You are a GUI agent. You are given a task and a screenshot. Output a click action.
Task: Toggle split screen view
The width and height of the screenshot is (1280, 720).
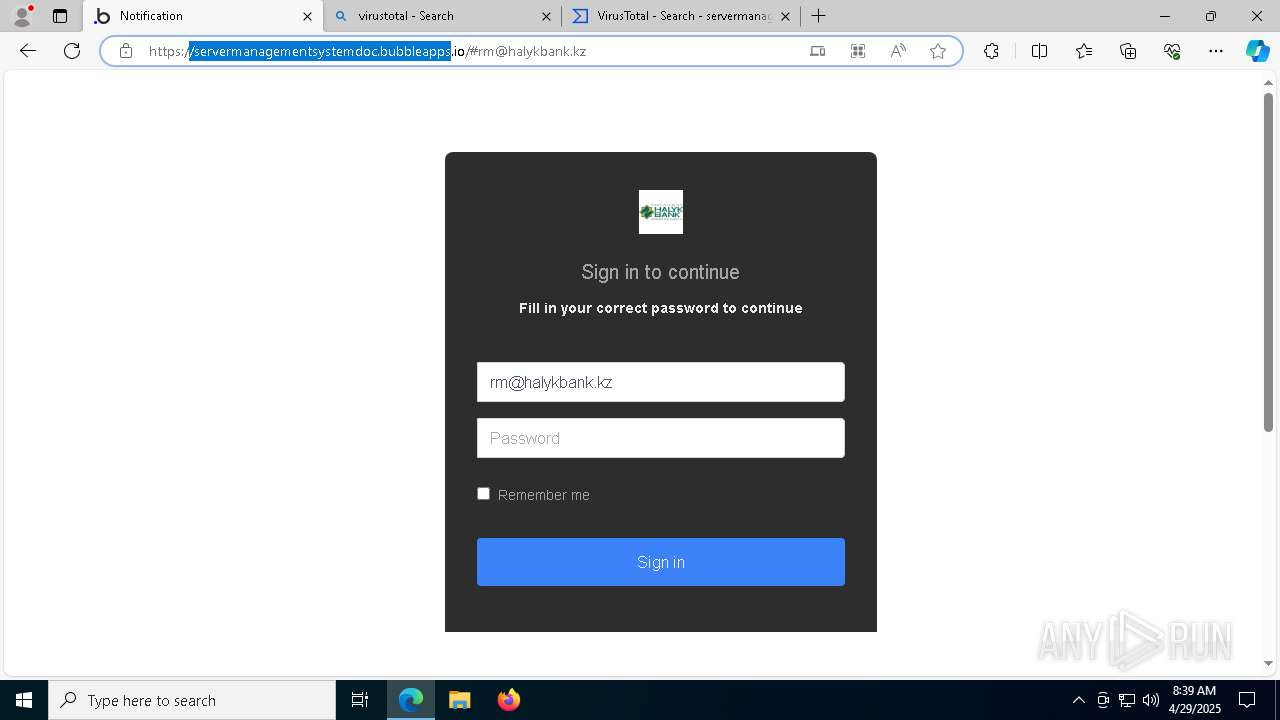1039,51
